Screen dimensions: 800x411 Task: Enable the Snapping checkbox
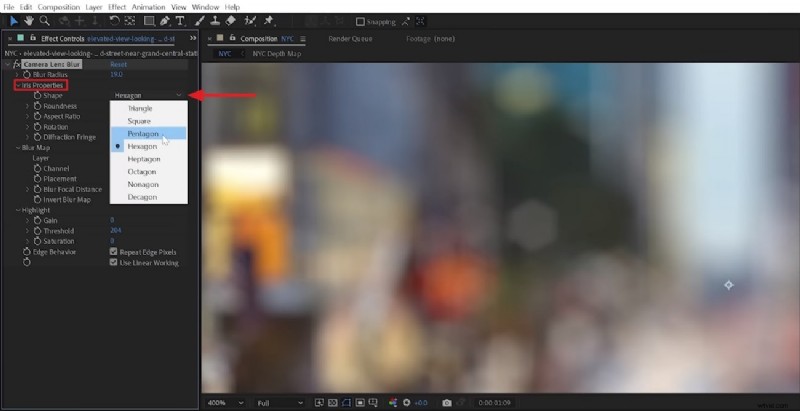[x=360, y=22]
